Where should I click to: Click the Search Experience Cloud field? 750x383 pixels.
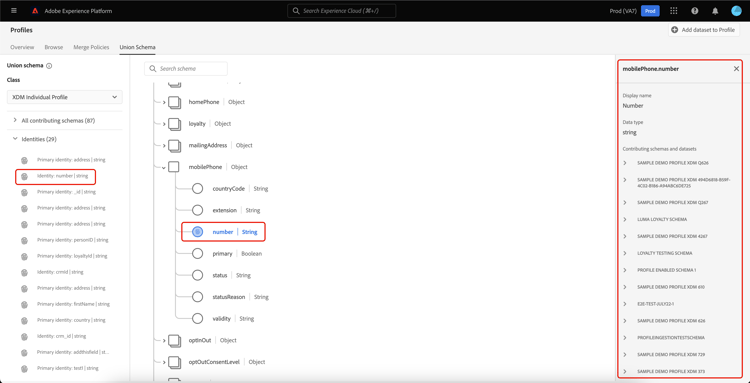point(342,11)
